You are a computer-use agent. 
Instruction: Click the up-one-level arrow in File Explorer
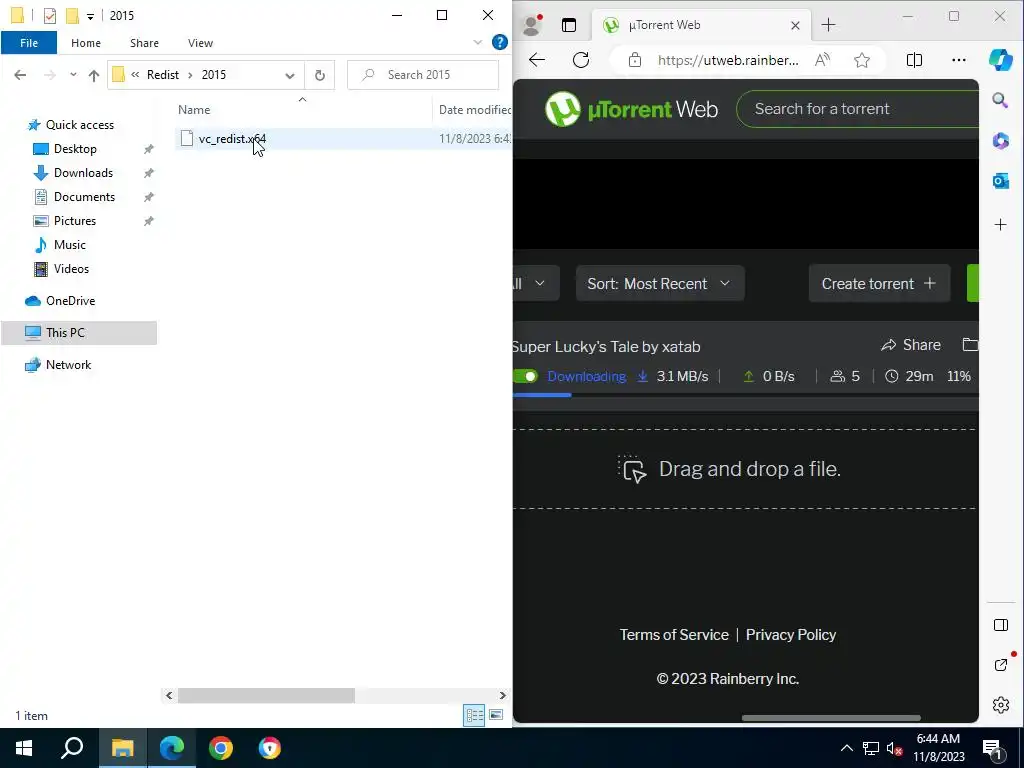[x=93, y=75]
